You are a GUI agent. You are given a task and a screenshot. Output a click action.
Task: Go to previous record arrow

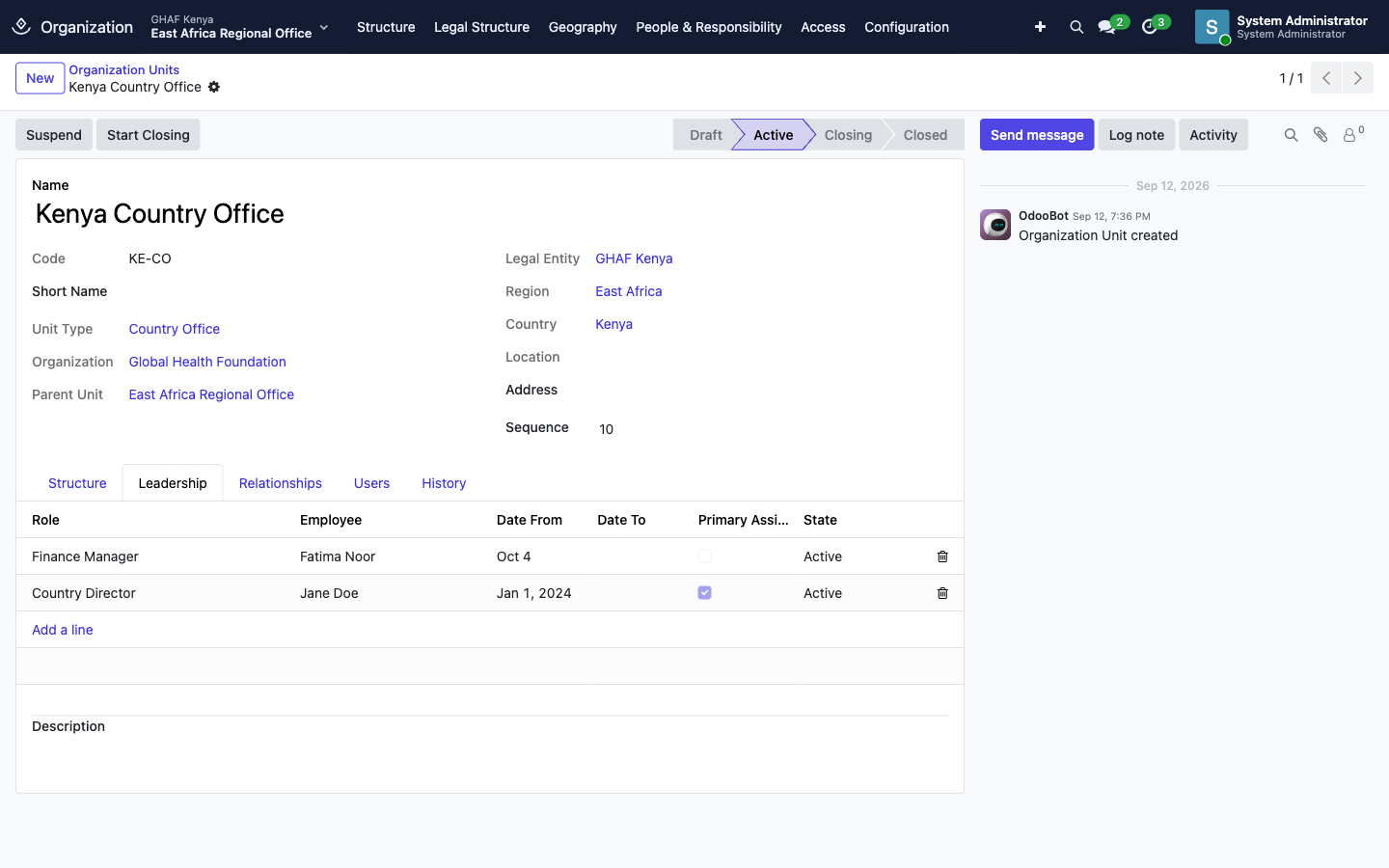1326,78
